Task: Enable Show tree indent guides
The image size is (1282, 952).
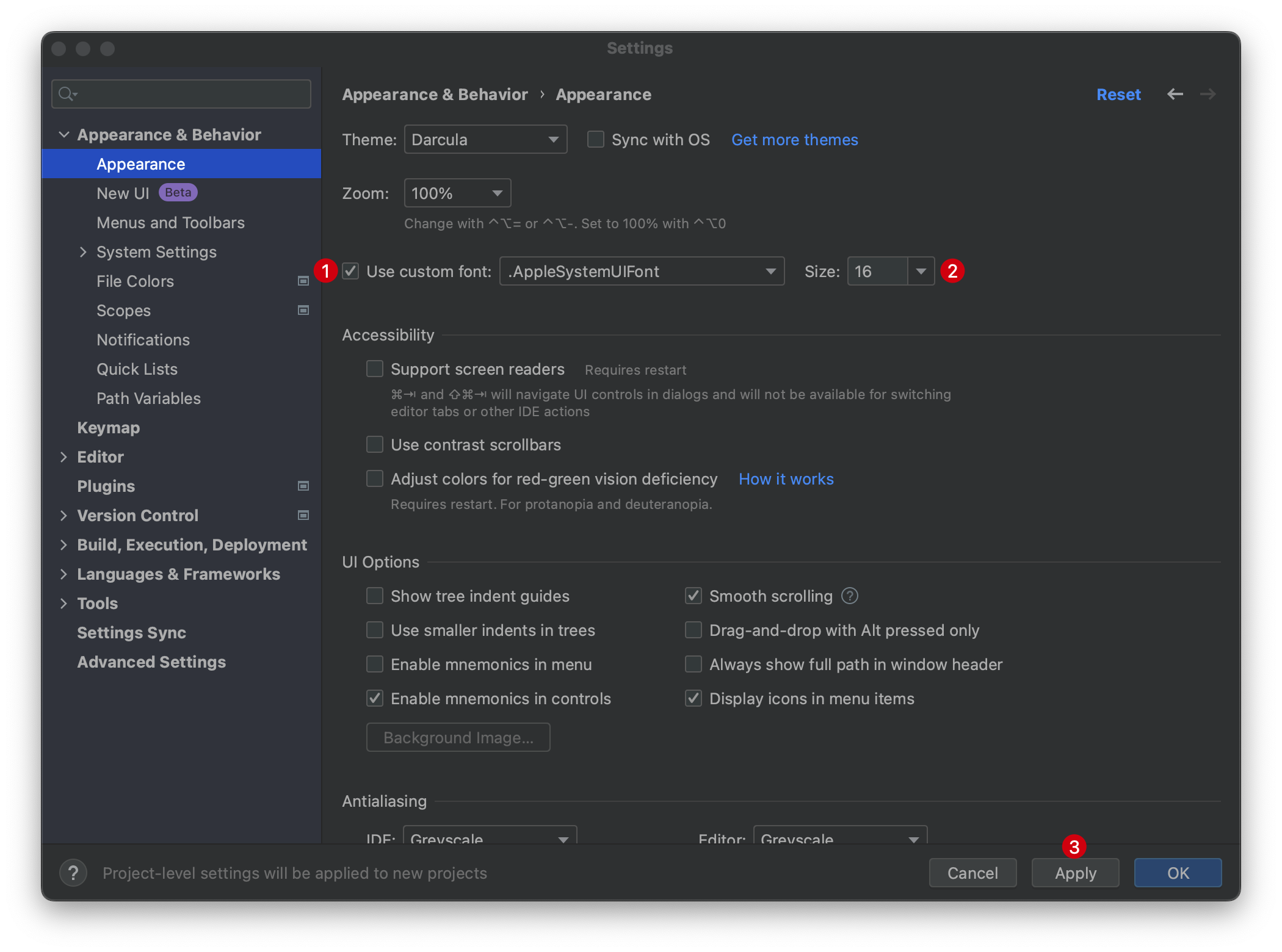Action: (x=375, y=596)
